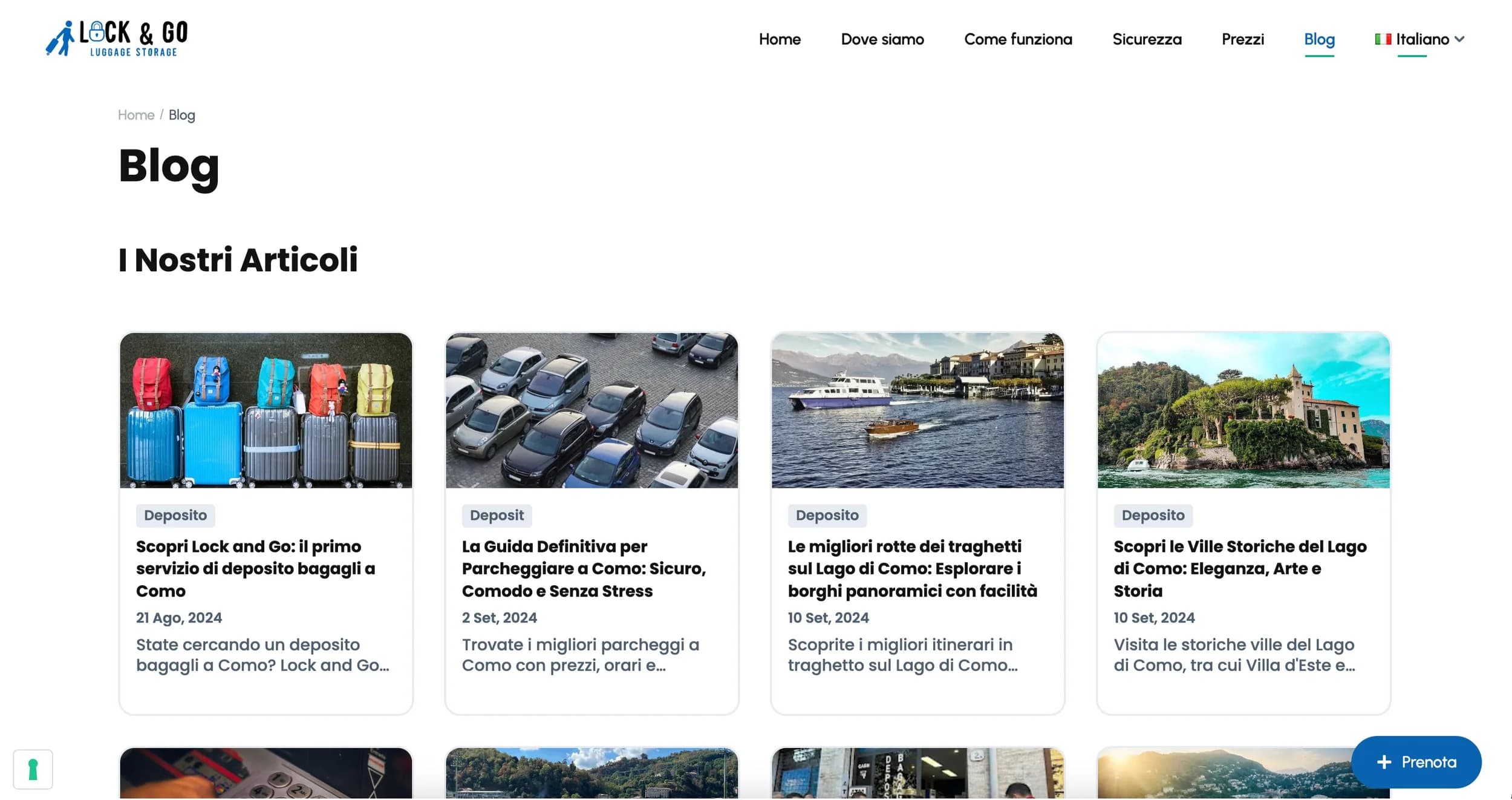The height and width of the screenshot is (800, 1512).
Task: Navigate to the Home menu item
Action: (x=780, y=39)
